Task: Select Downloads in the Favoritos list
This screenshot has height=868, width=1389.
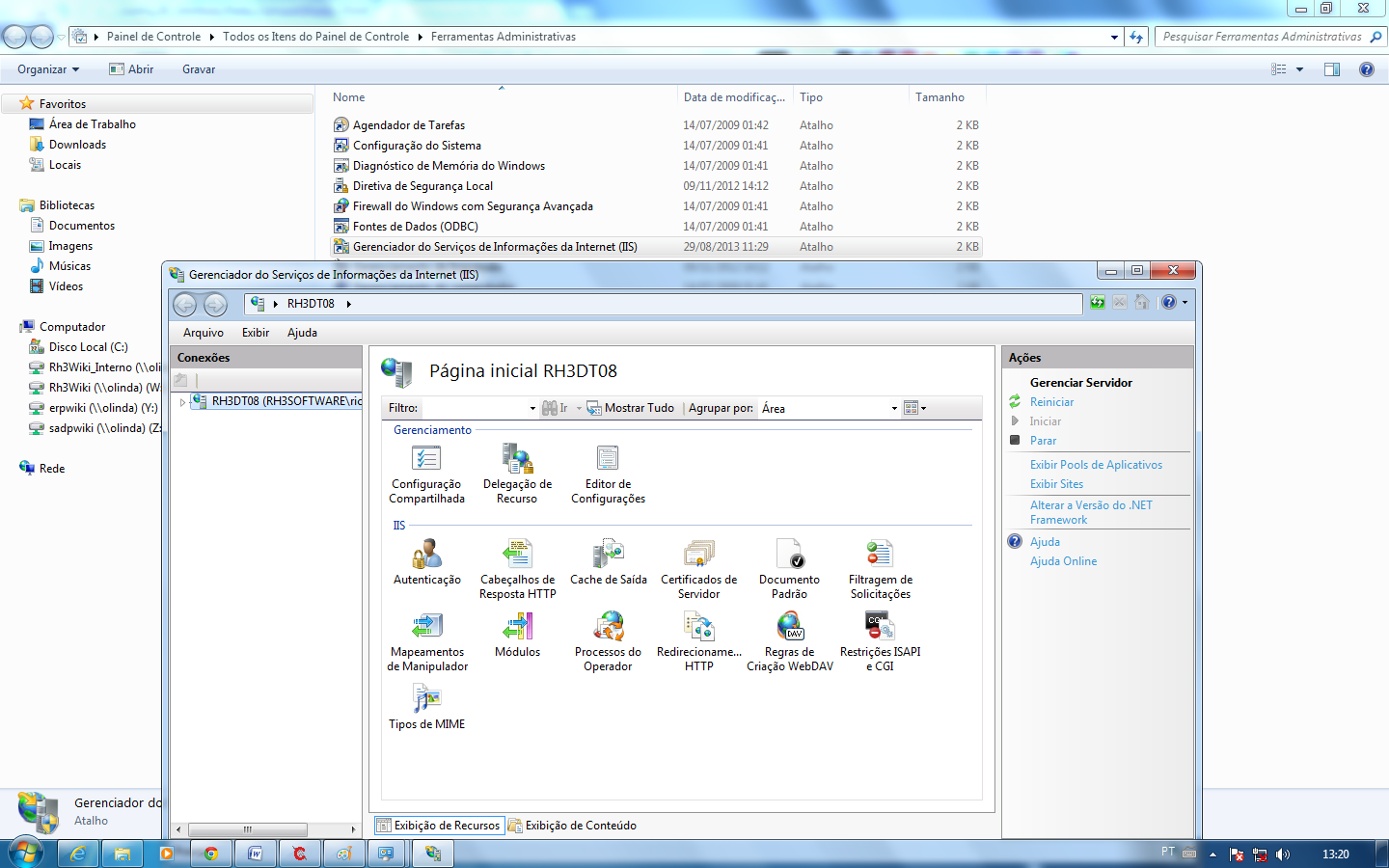Action: click(78, 145)
